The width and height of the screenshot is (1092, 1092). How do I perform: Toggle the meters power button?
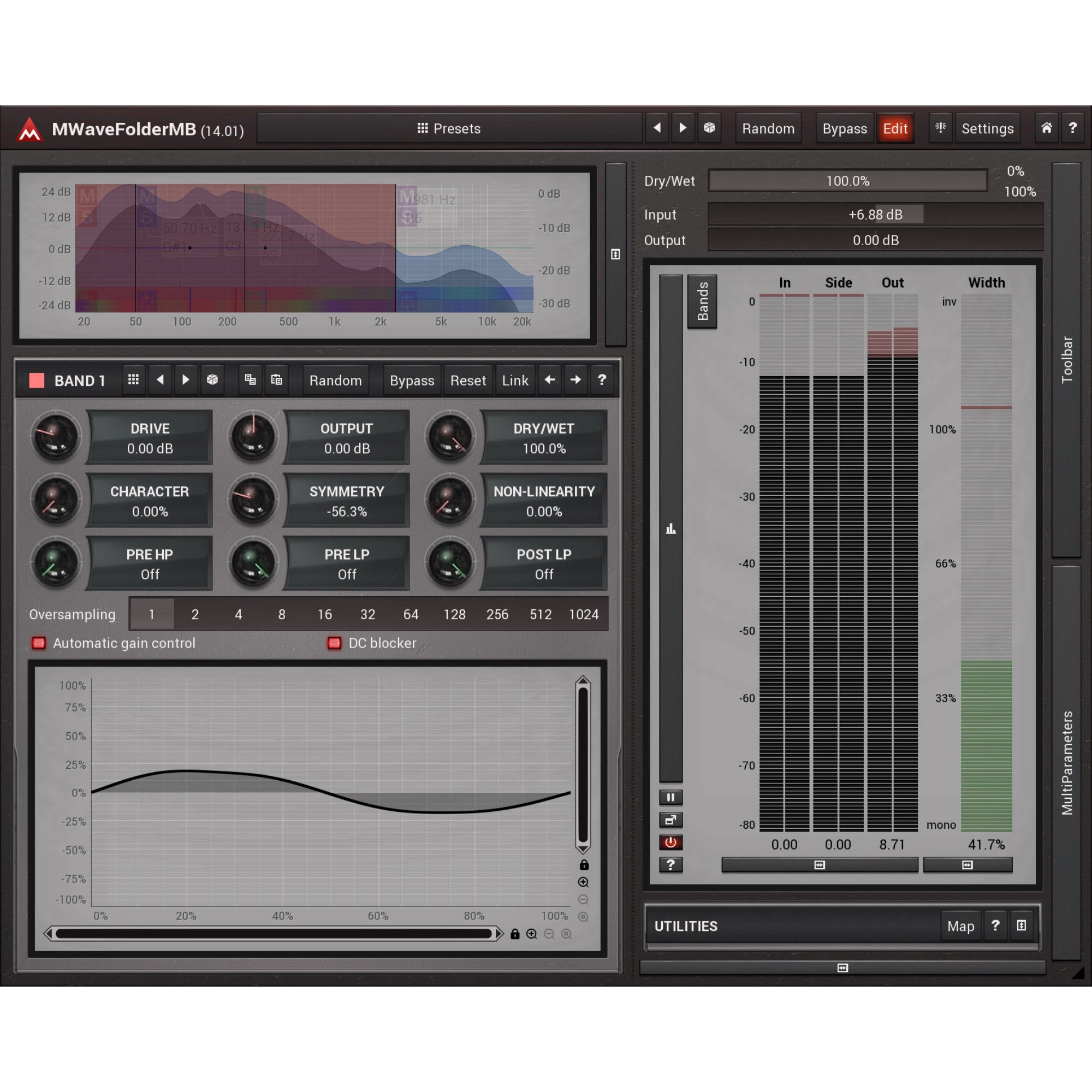[670, 842]
